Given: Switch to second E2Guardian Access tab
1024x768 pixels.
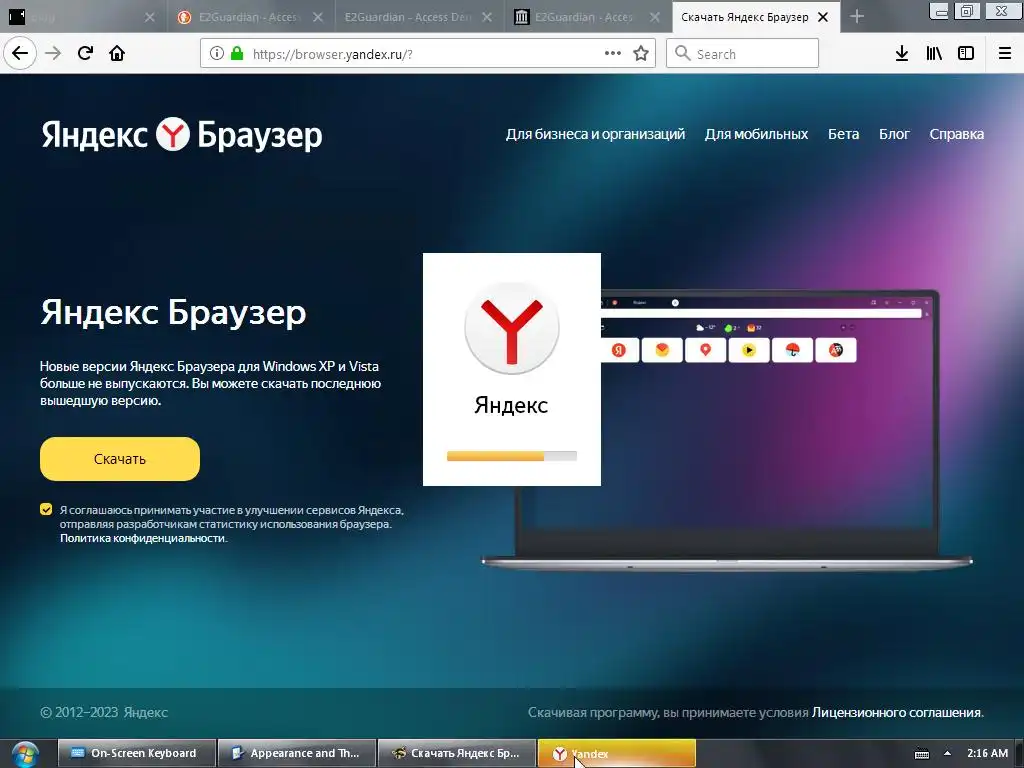Looking at the screenshot, I should 251,17.
